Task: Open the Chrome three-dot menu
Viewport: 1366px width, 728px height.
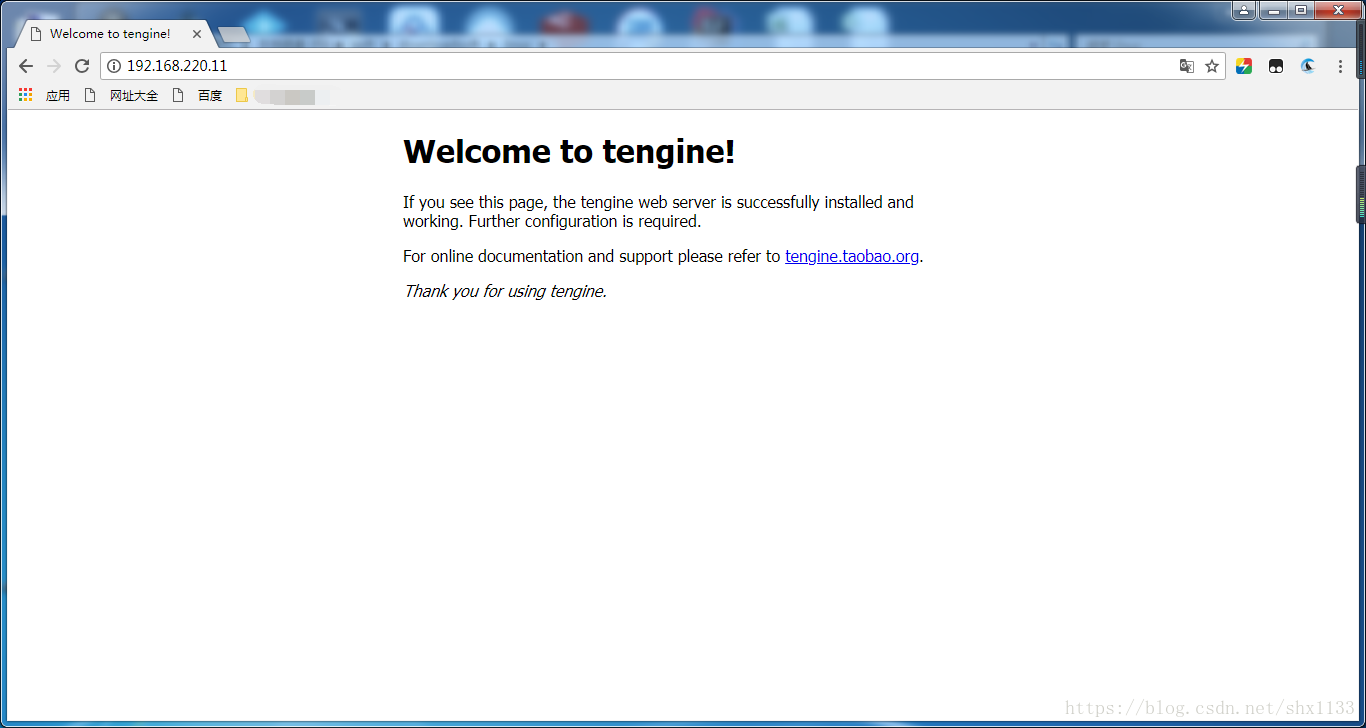Action: pyautogui.click(x=1340, y=66)
